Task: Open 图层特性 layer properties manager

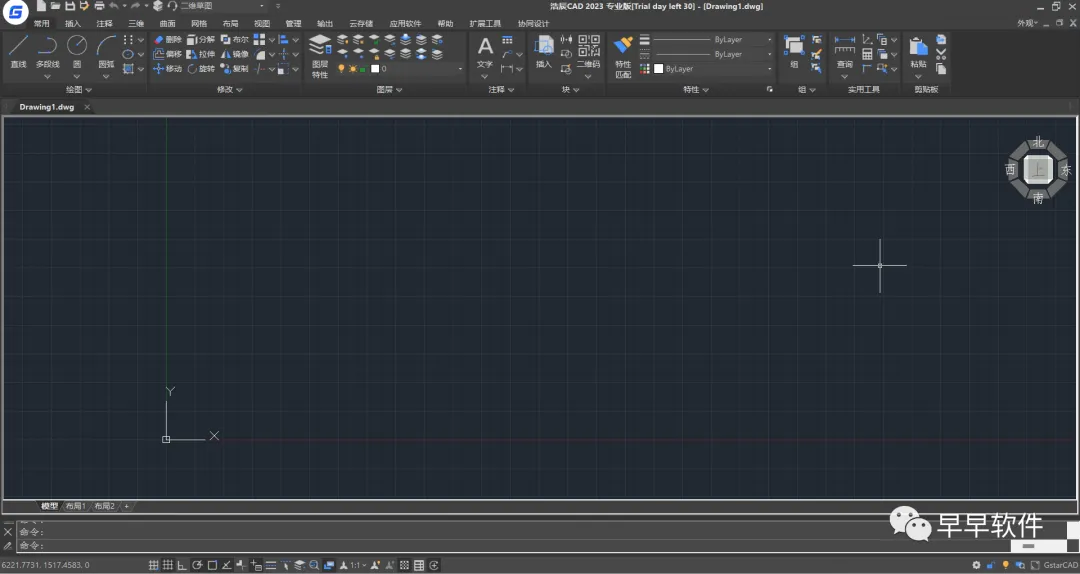Action: pos(320,57)
